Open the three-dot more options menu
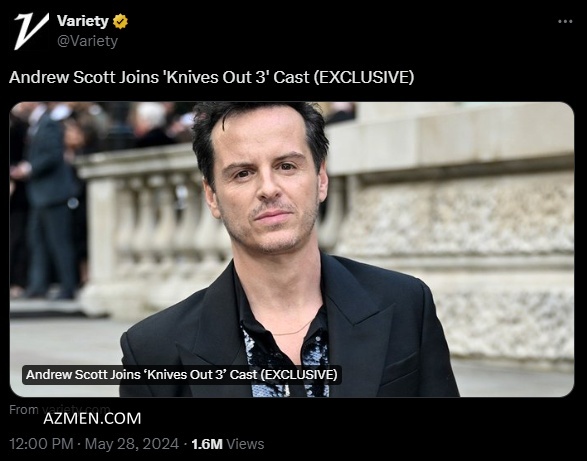This screenshot has width=587, height=461. (565, 22)
